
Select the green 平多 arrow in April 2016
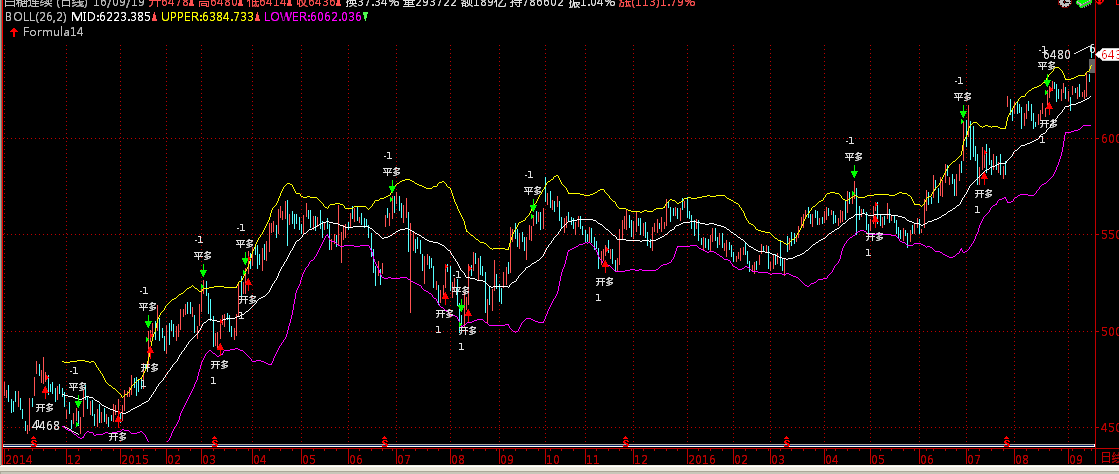click(x=854, y=173)
